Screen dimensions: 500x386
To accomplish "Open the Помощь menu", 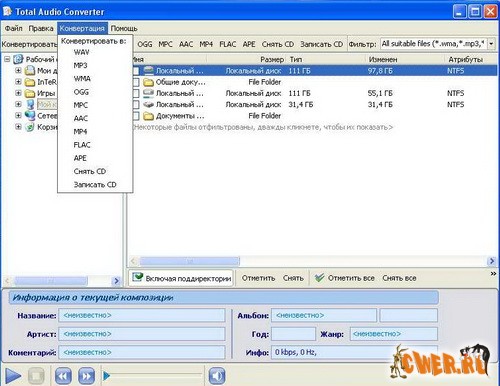I will pyautogui.click(x=124, y=28).
